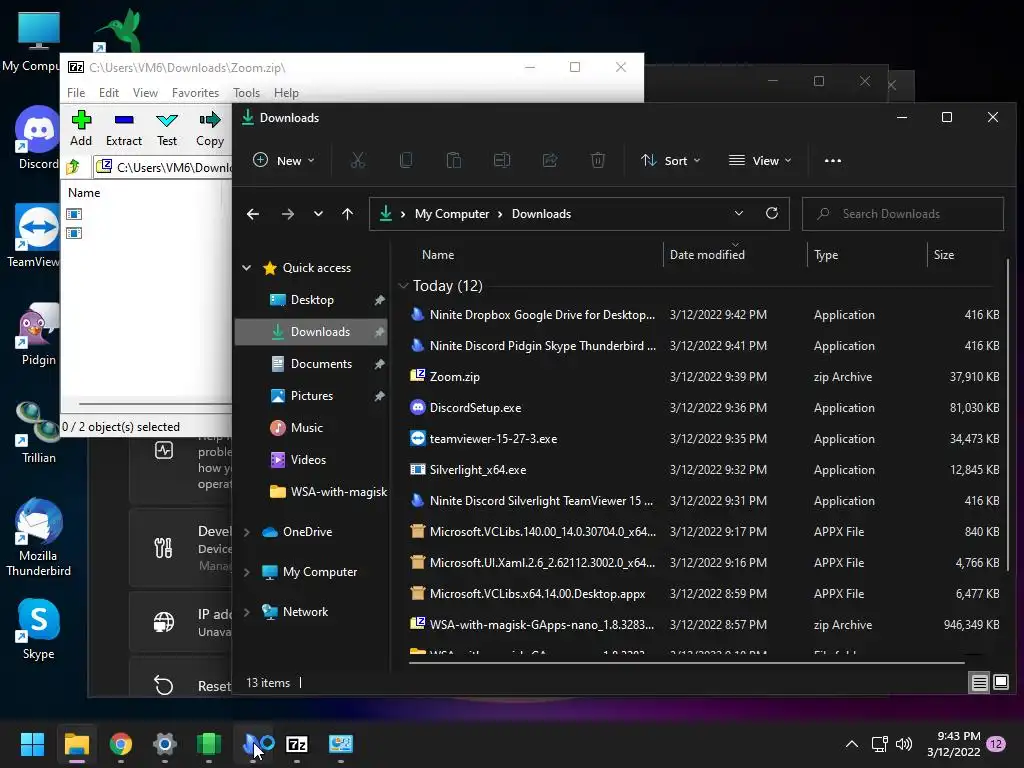Click the Test icon in 7-Zip
1024x768 pixels.
tap(167, 120)
